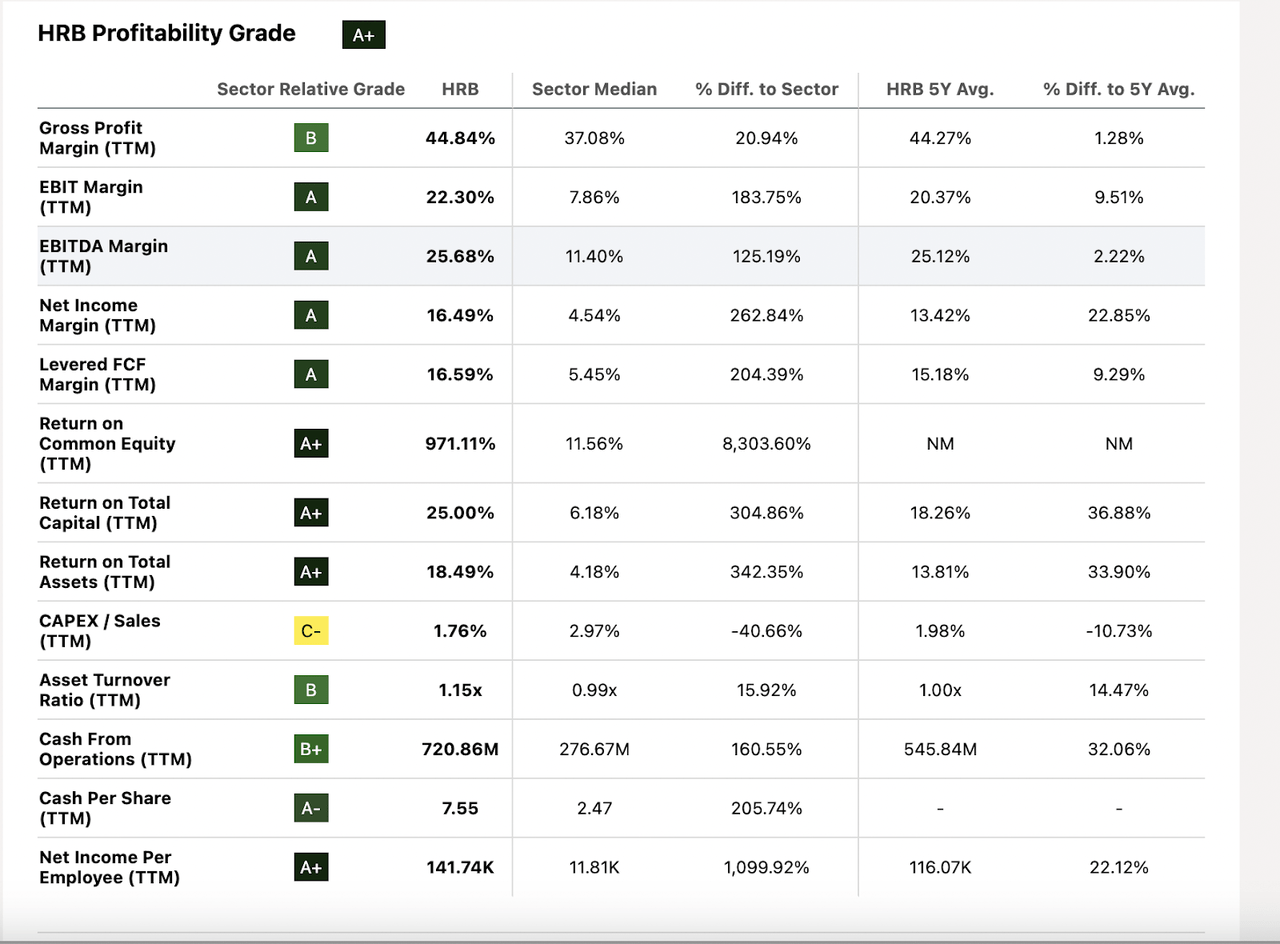Viewport: 1280px width, 944px height.
Task: Select the 18.49% return on total assets value
Action: pyautogui.click(x=460, y=571)
